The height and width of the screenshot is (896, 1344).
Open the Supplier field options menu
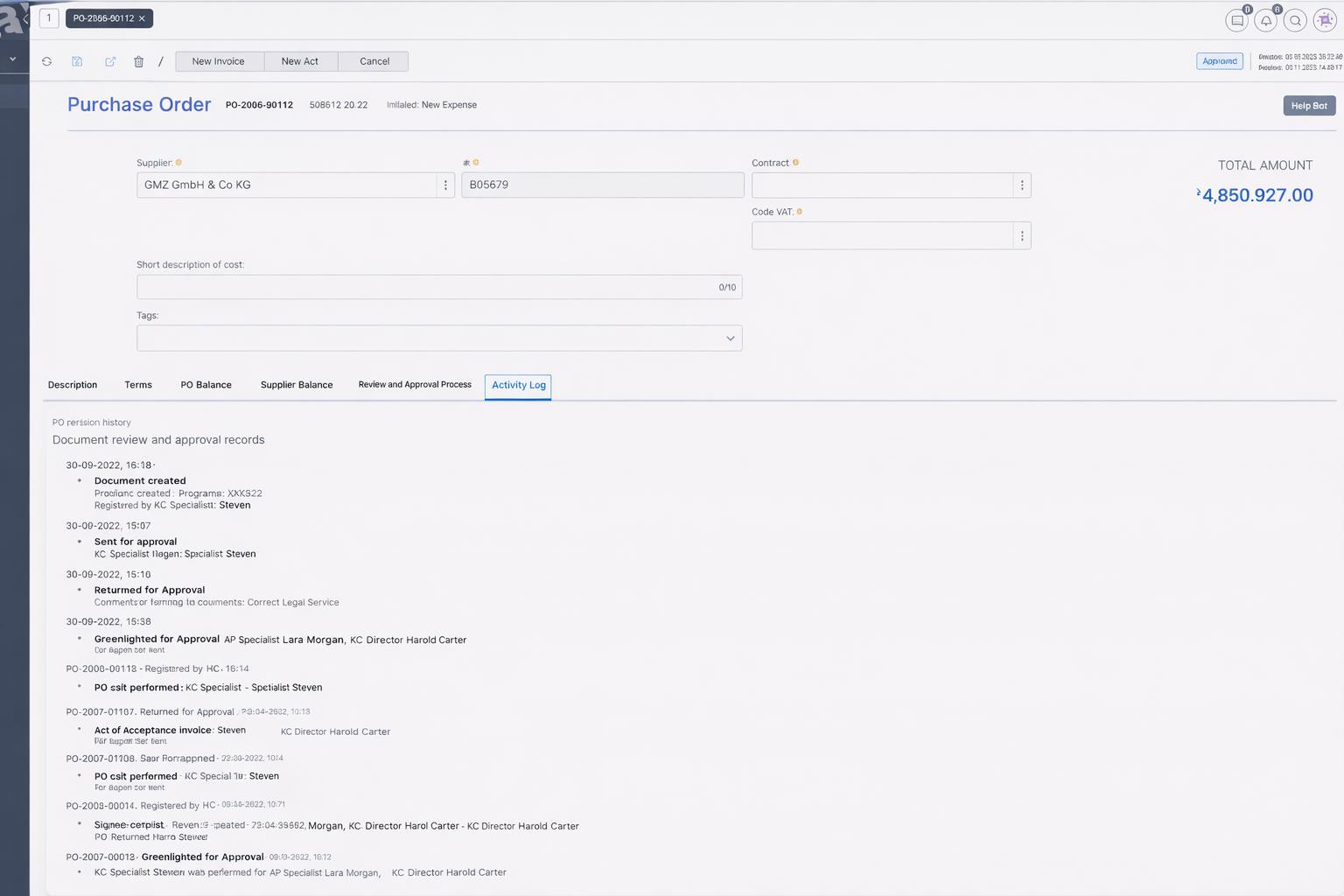[445, 185]
